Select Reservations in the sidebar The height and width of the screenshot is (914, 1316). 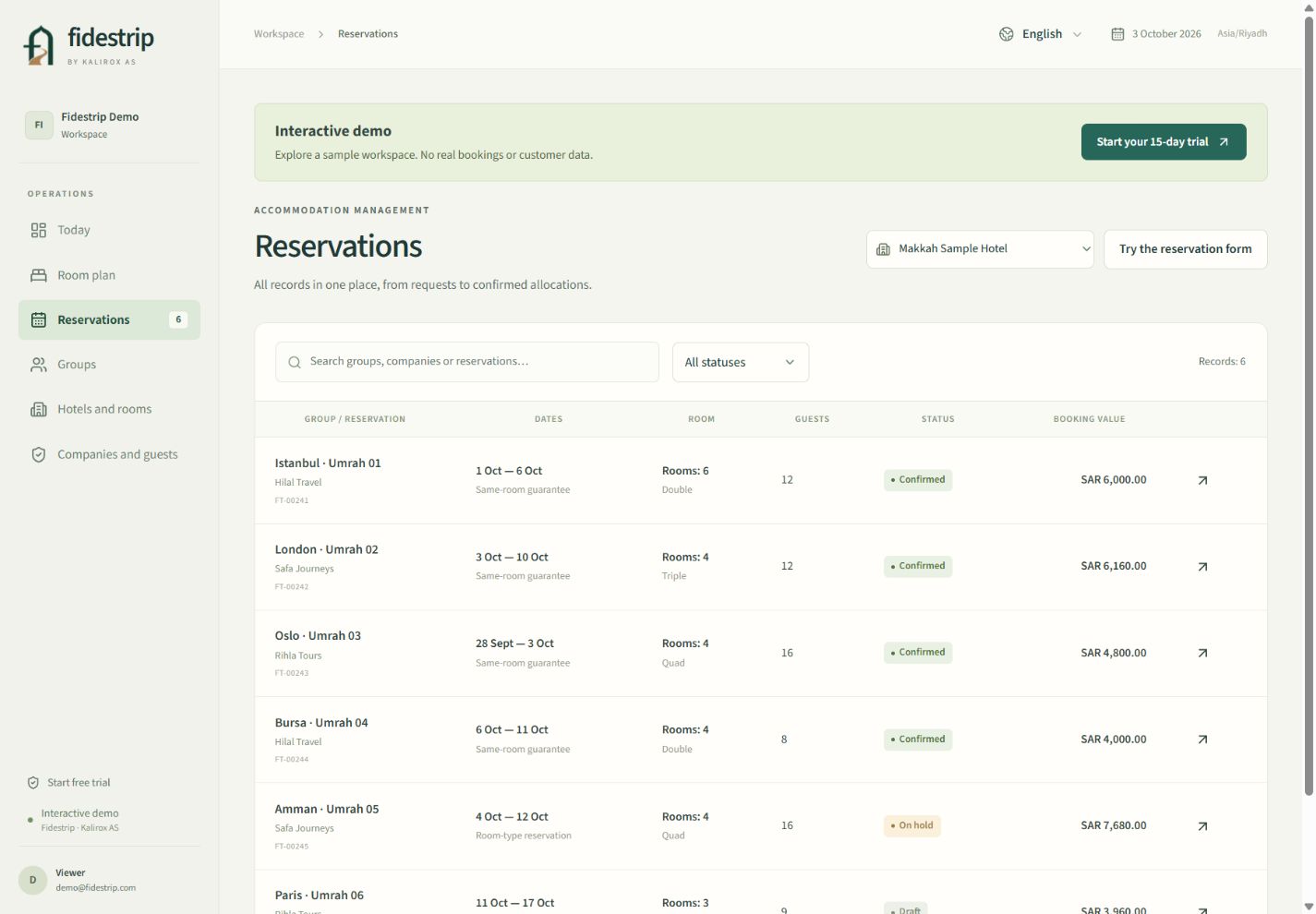click(x=109, y=319)
